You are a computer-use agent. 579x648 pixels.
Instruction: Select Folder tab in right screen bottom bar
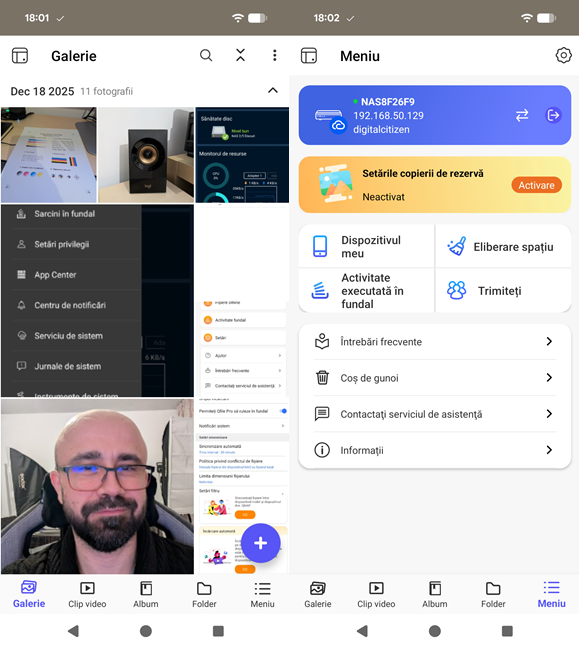(493, 594)
